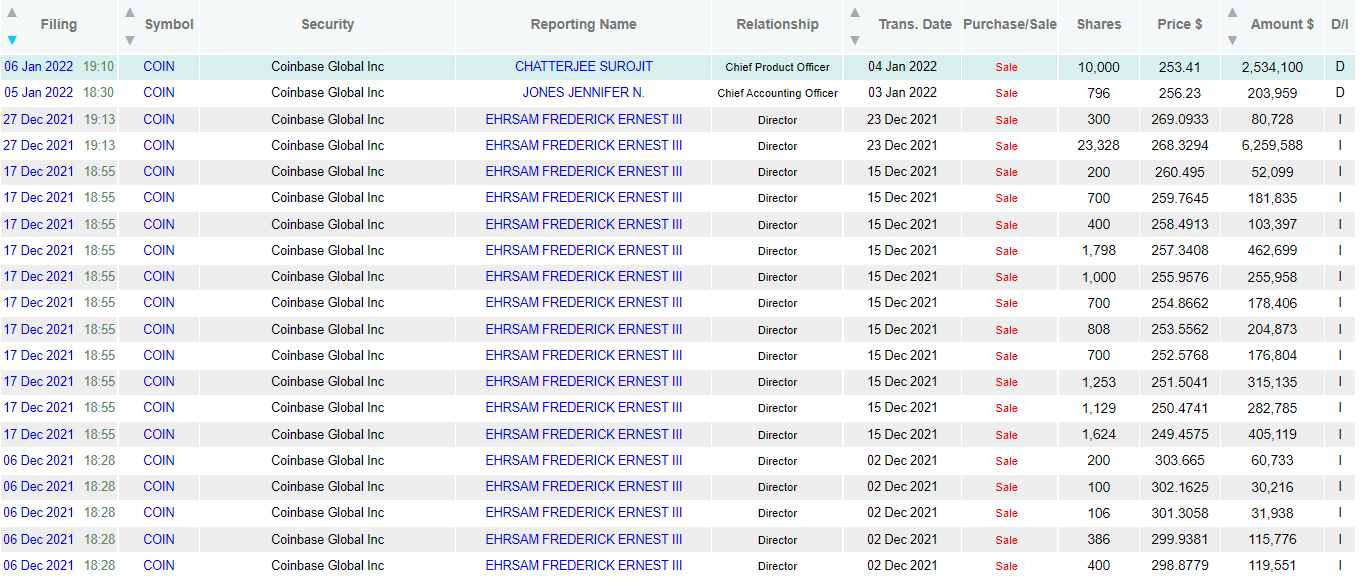This screenshot has height=580, width=1361.
Task: Select the 04 Jan 2022 transaction date cell
Action: [x=902, y=67]
